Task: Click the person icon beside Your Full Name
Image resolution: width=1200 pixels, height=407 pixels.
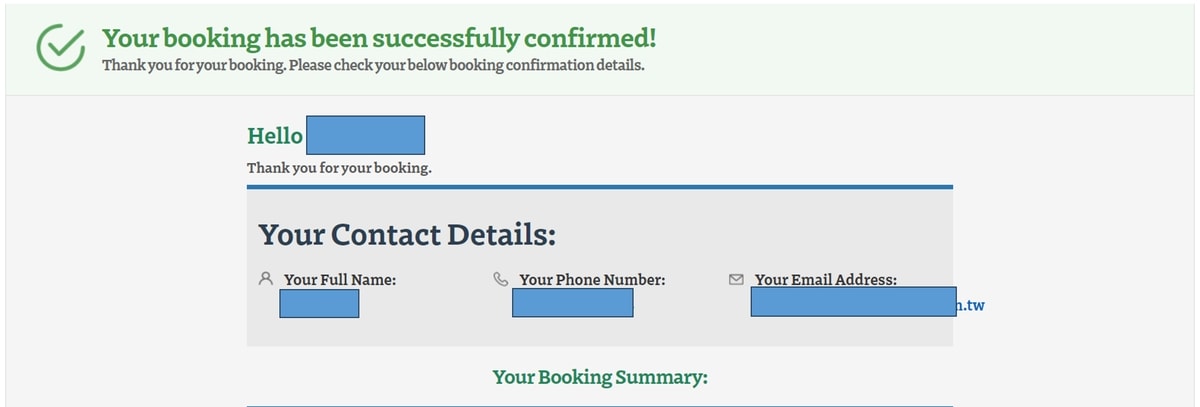Action: pyautogui.click(x=265, y=279)
